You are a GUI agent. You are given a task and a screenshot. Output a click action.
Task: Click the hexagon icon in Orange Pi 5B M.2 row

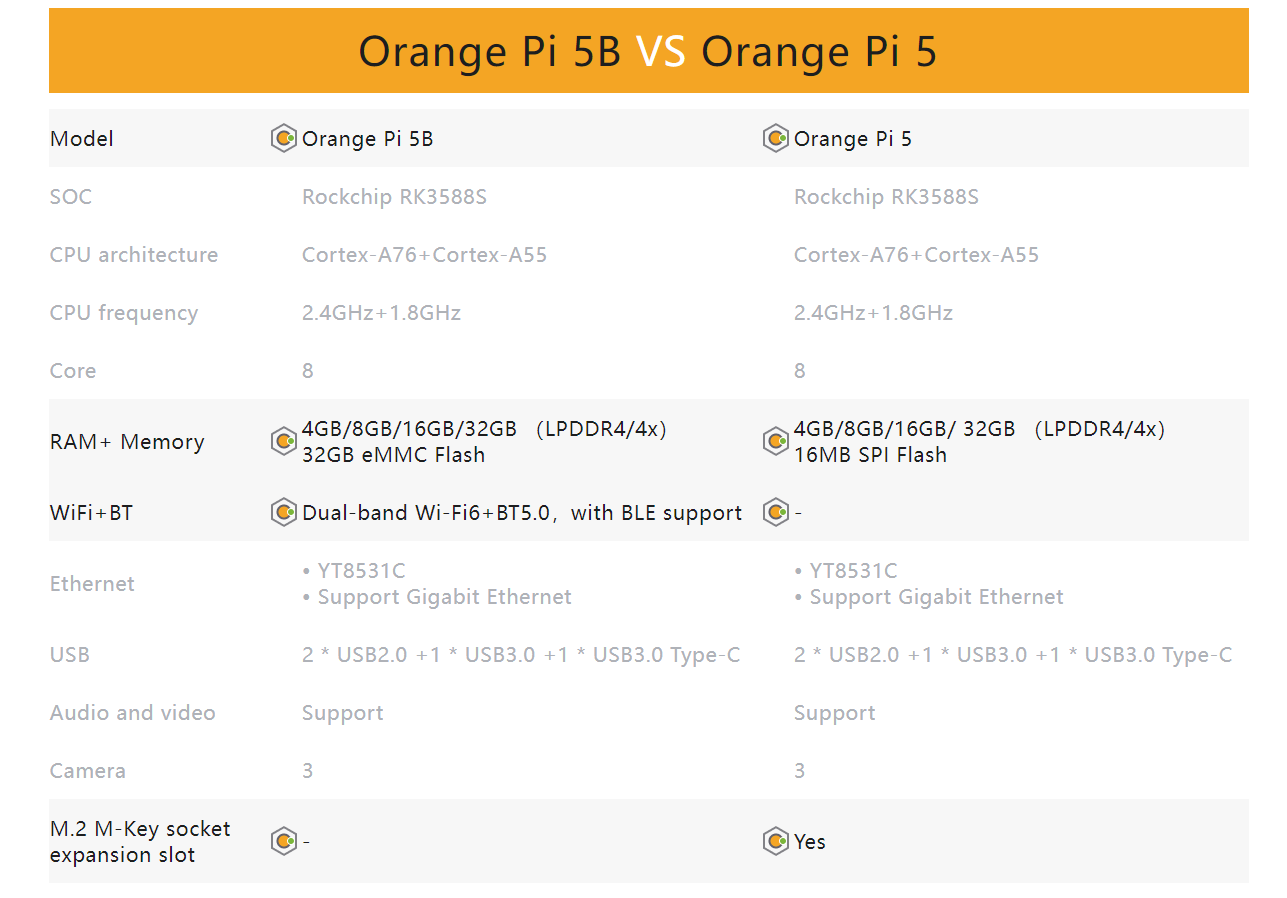pos(284,841)
